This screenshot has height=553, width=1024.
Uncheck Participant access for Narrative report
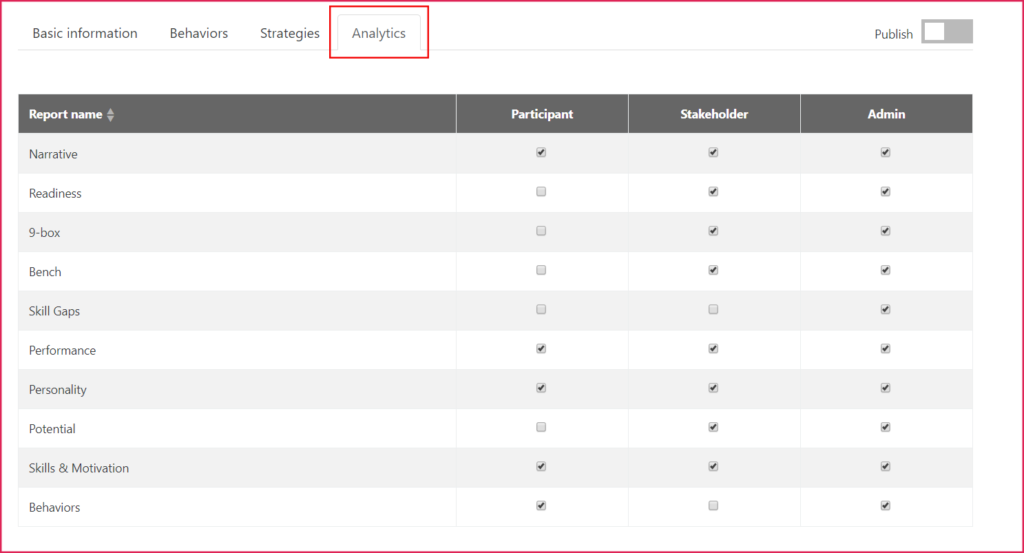(x=541, y=153)
